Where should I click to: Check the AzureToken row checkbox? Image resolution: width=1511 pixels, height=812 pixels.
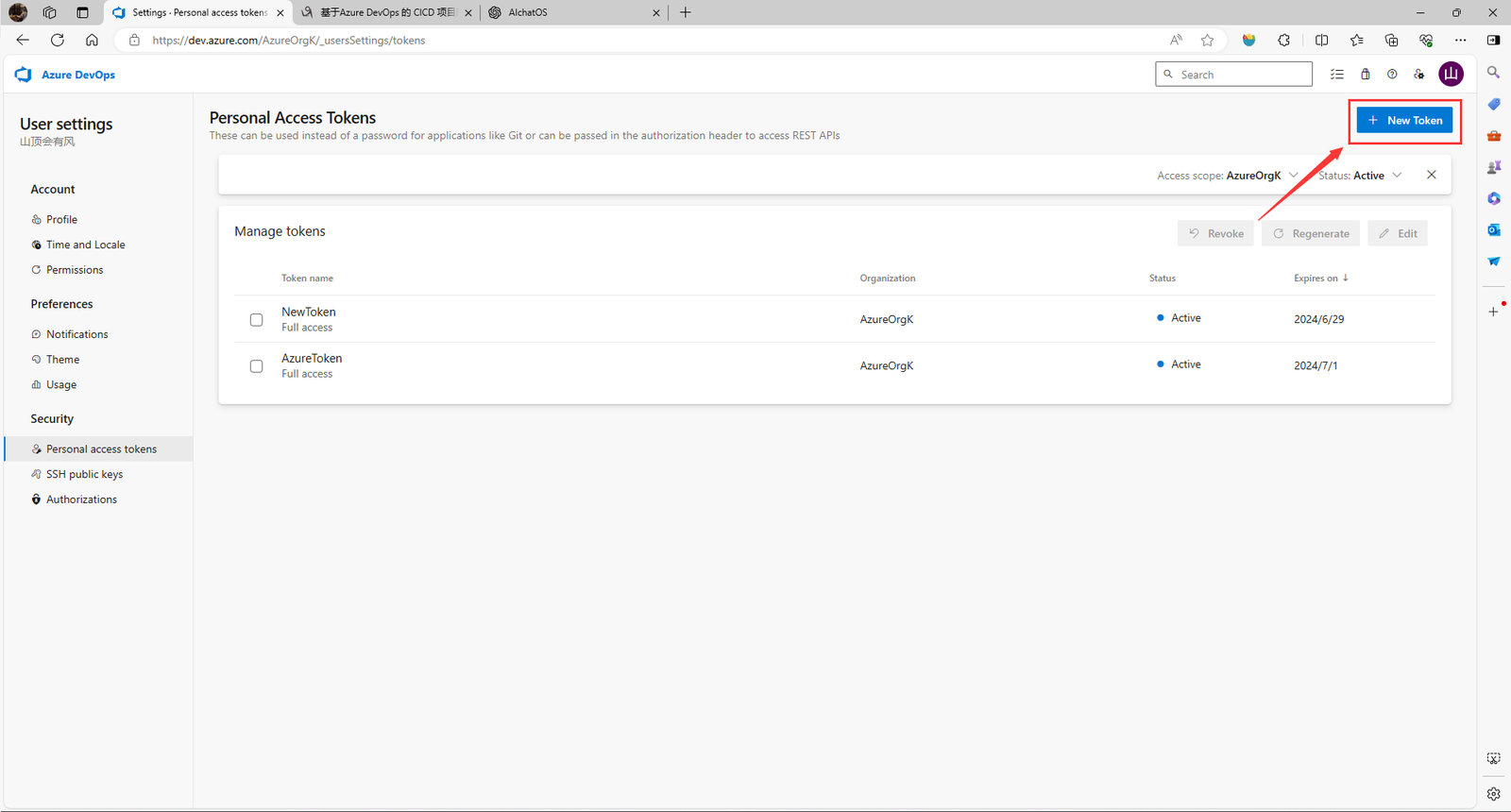tap(256, 365)
